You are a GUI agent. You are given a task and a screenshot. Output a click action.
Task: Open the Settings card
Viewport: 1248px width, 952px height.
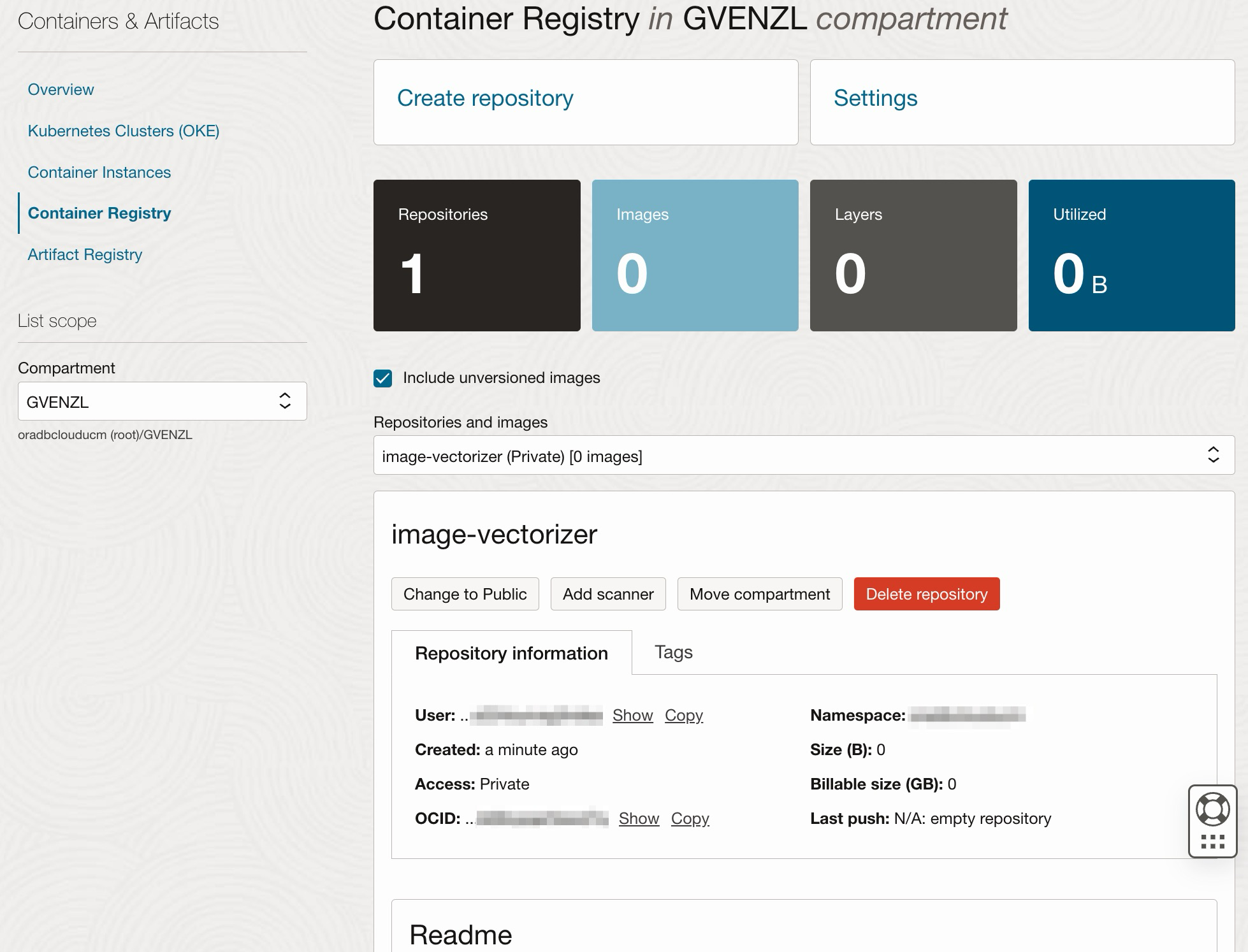tap(1022, 102)
